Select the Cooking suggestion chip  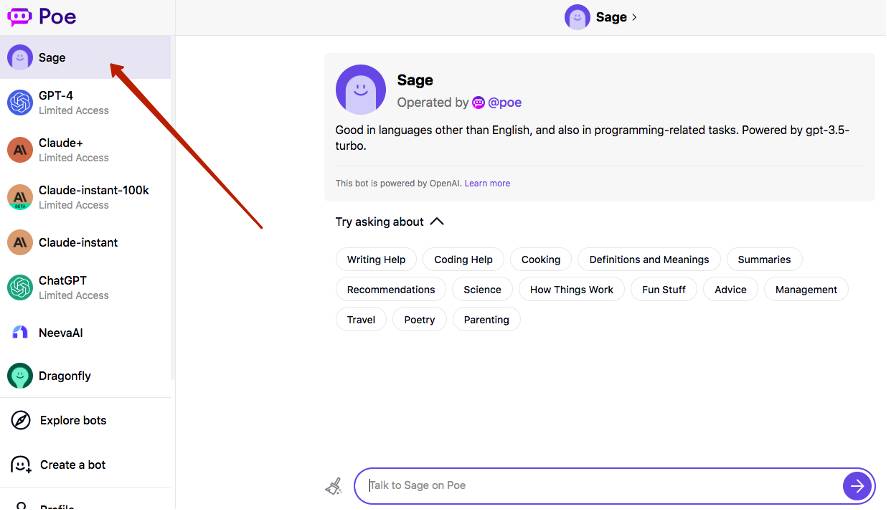[x=541, y=259]
